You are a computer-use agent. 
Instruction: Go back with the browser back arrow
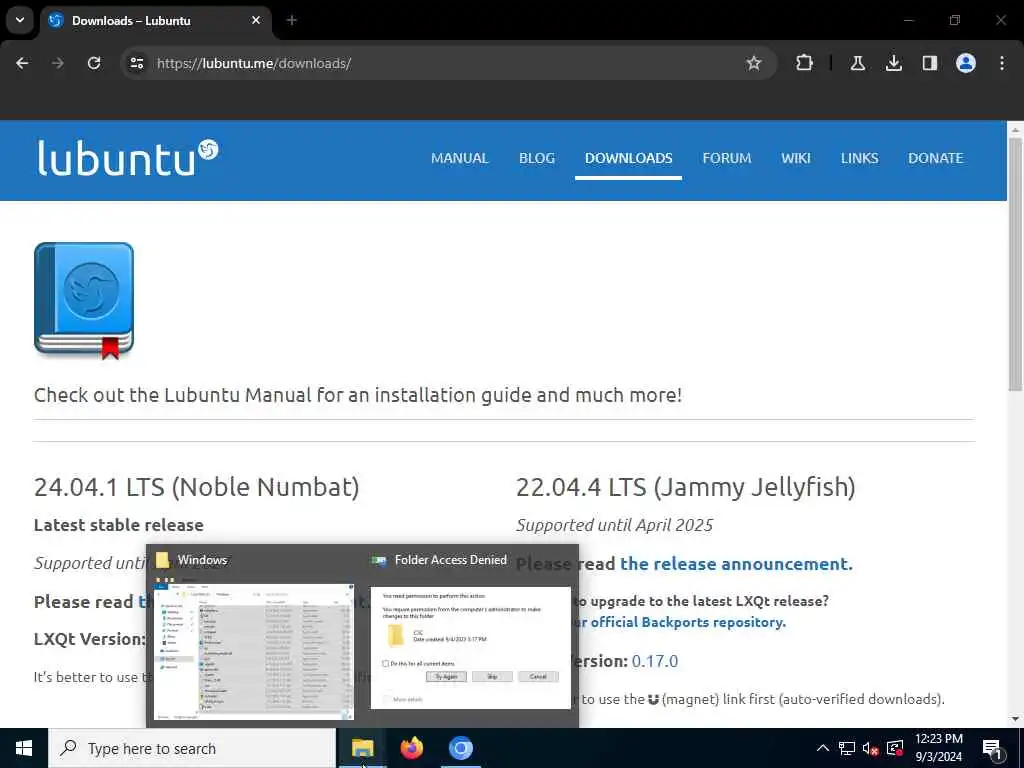(x=22, y=63)
